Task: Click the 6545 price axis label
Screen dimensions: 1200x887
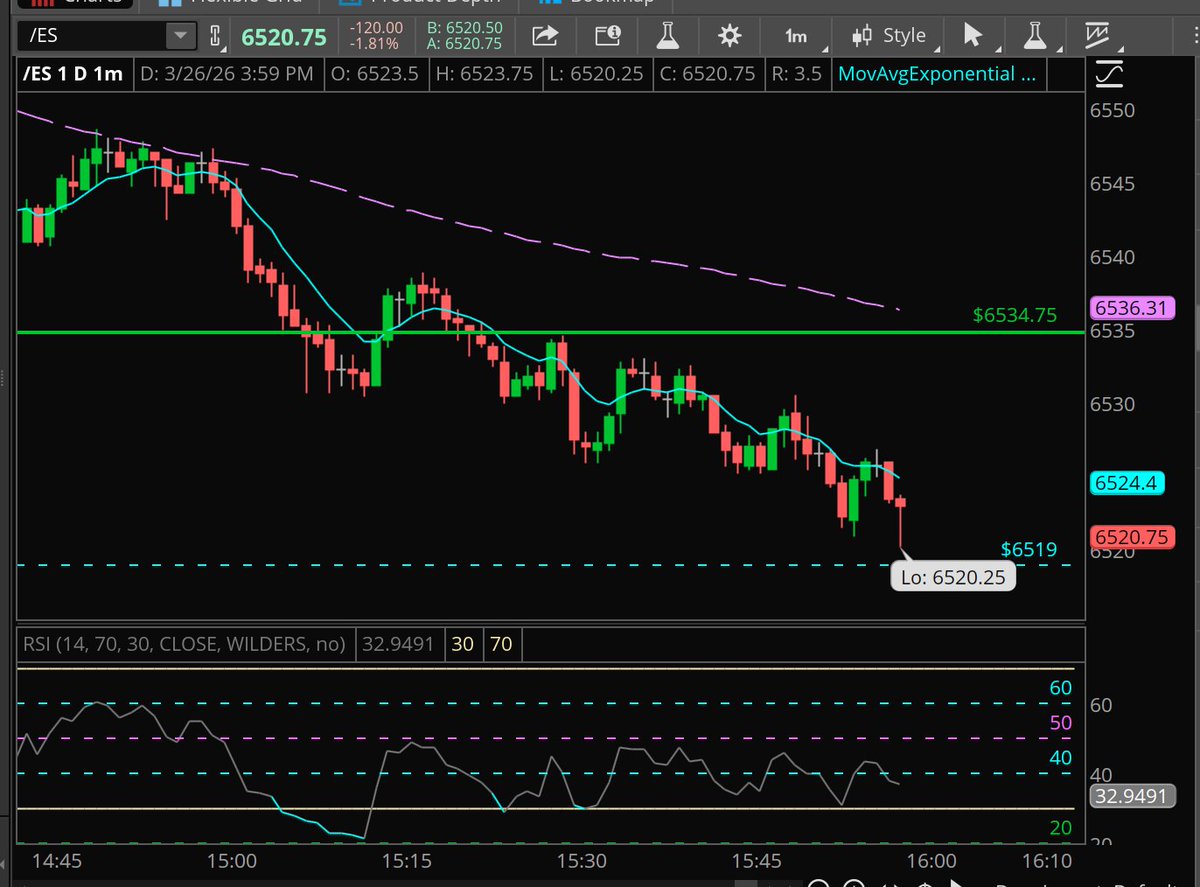Action: (x=1113, y=184)
